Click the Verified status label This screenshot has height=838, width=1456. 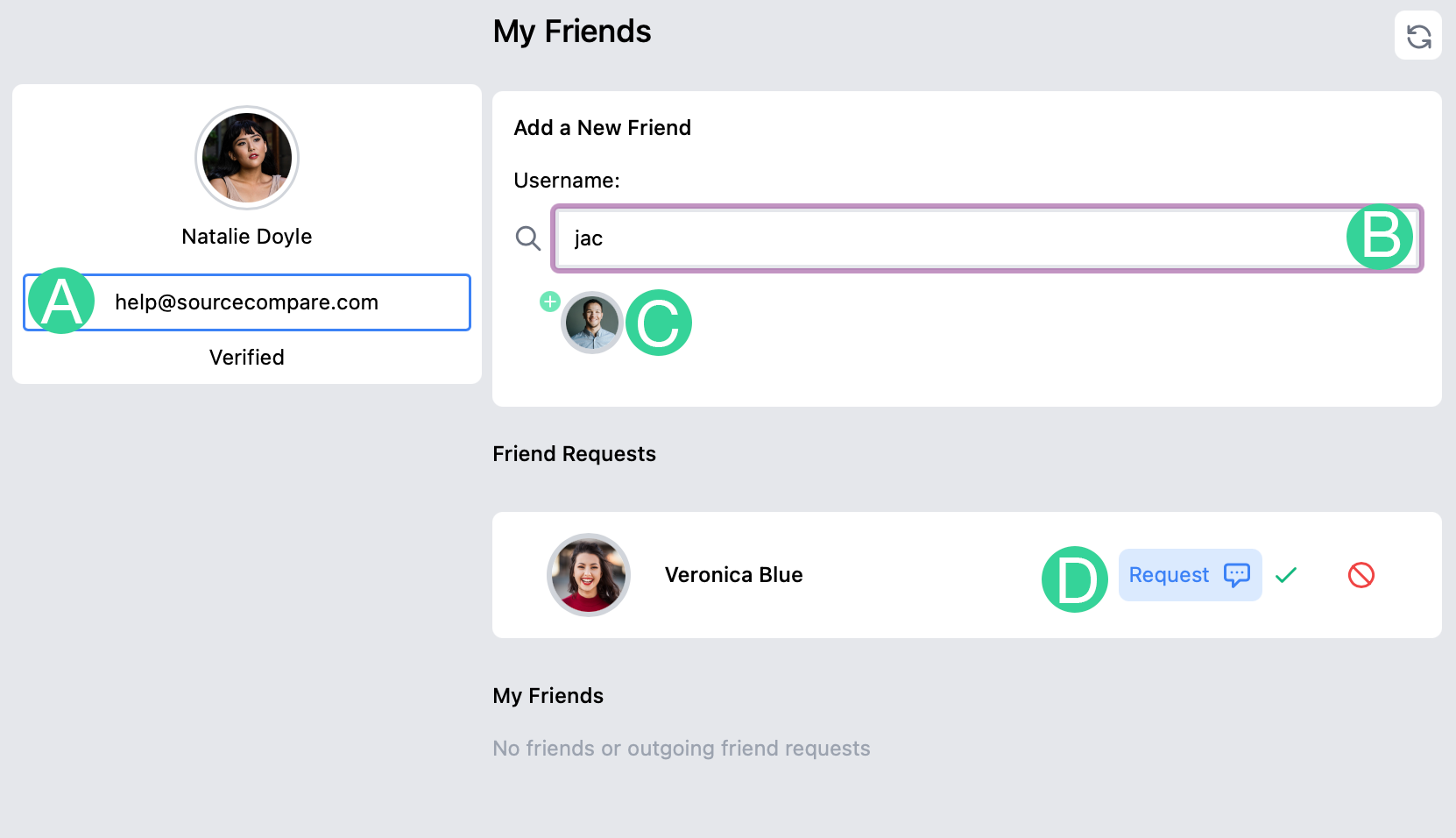(247, 358)
